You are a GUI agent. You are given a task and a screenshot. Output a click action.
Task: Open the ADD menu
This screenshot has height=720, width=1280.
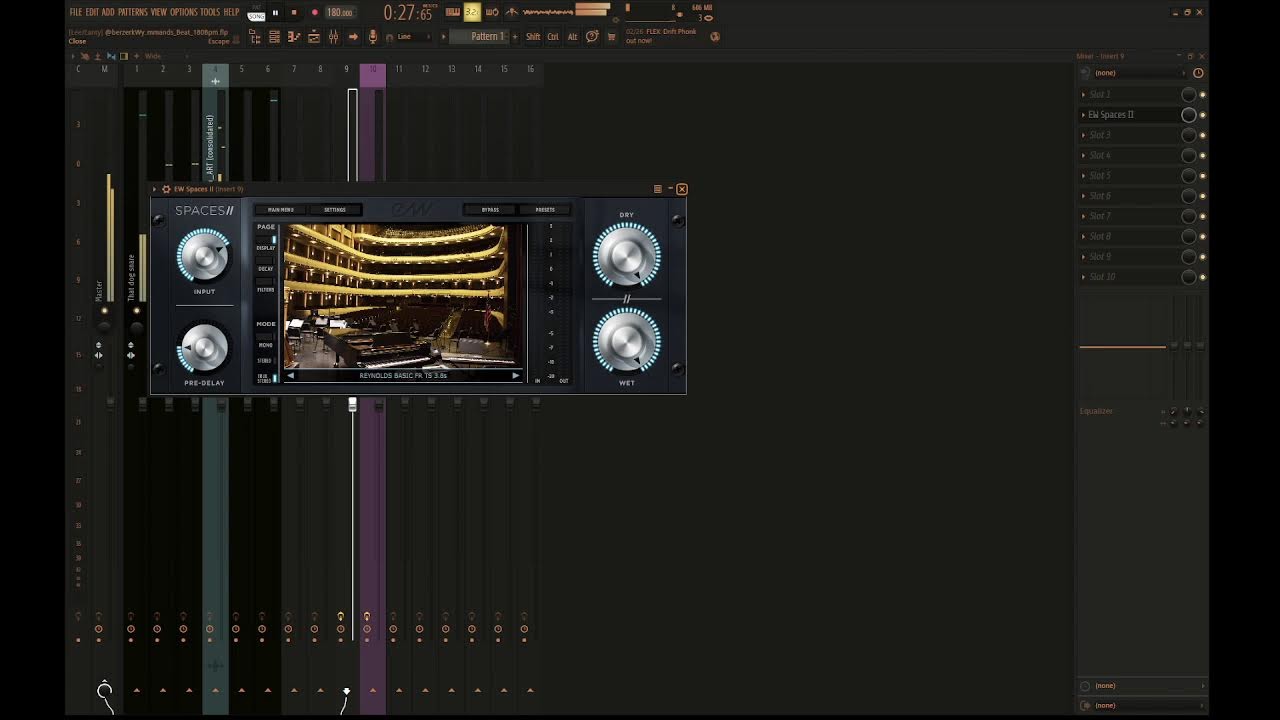pyautogui.click(x=108, y=12)
